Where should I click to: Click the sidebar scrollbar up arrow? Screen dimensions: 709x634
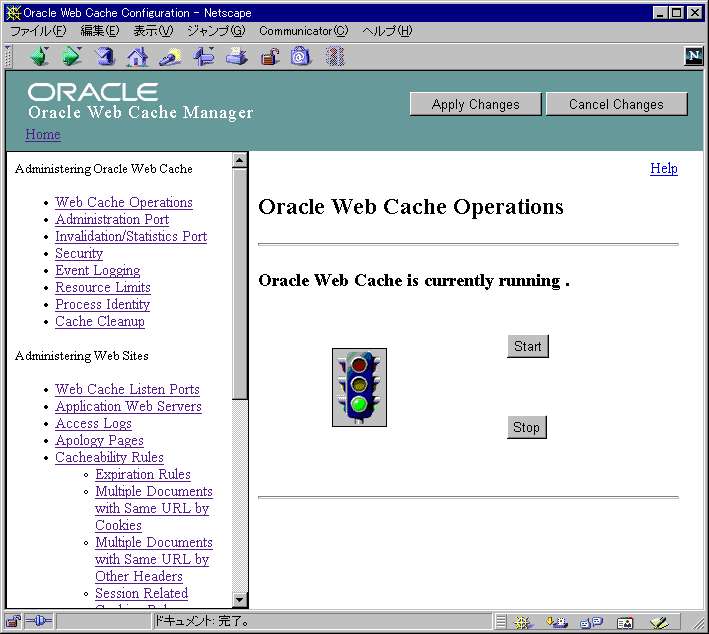(x=240, y=160)
